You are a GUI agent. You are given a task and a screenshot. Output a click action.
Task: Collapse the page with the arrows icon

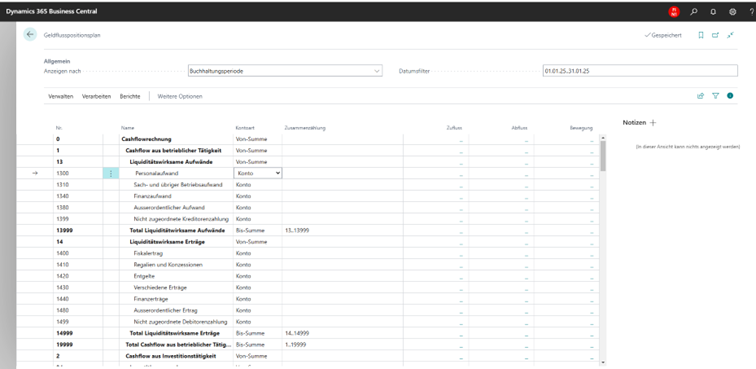coord(730,35)
